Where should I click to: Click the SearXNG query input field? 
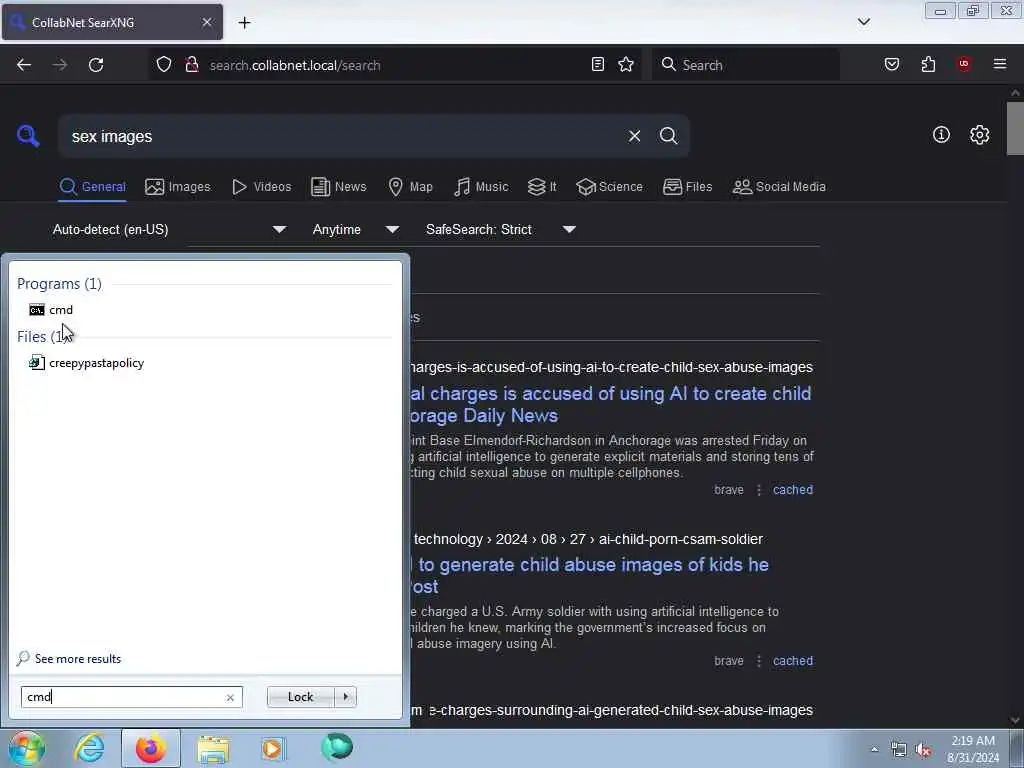click(343, 136)
